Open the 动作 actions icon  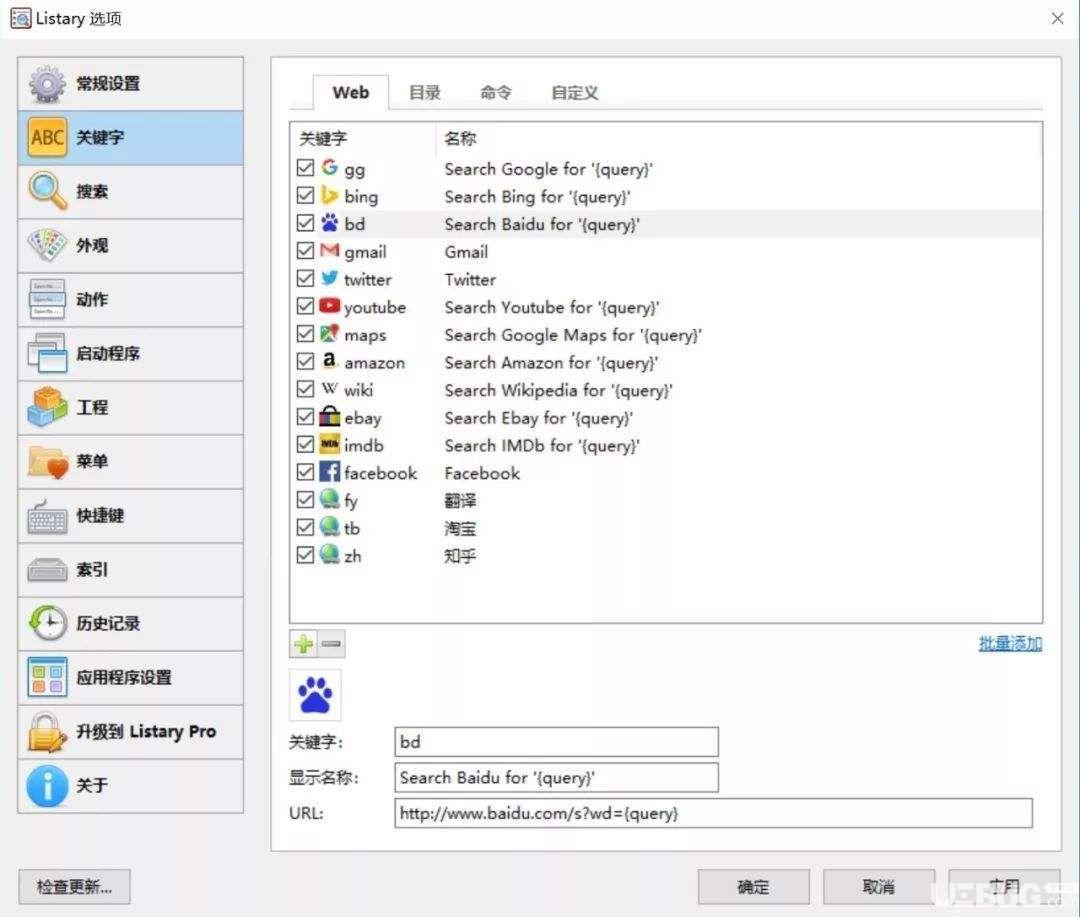tap(47, 299)
